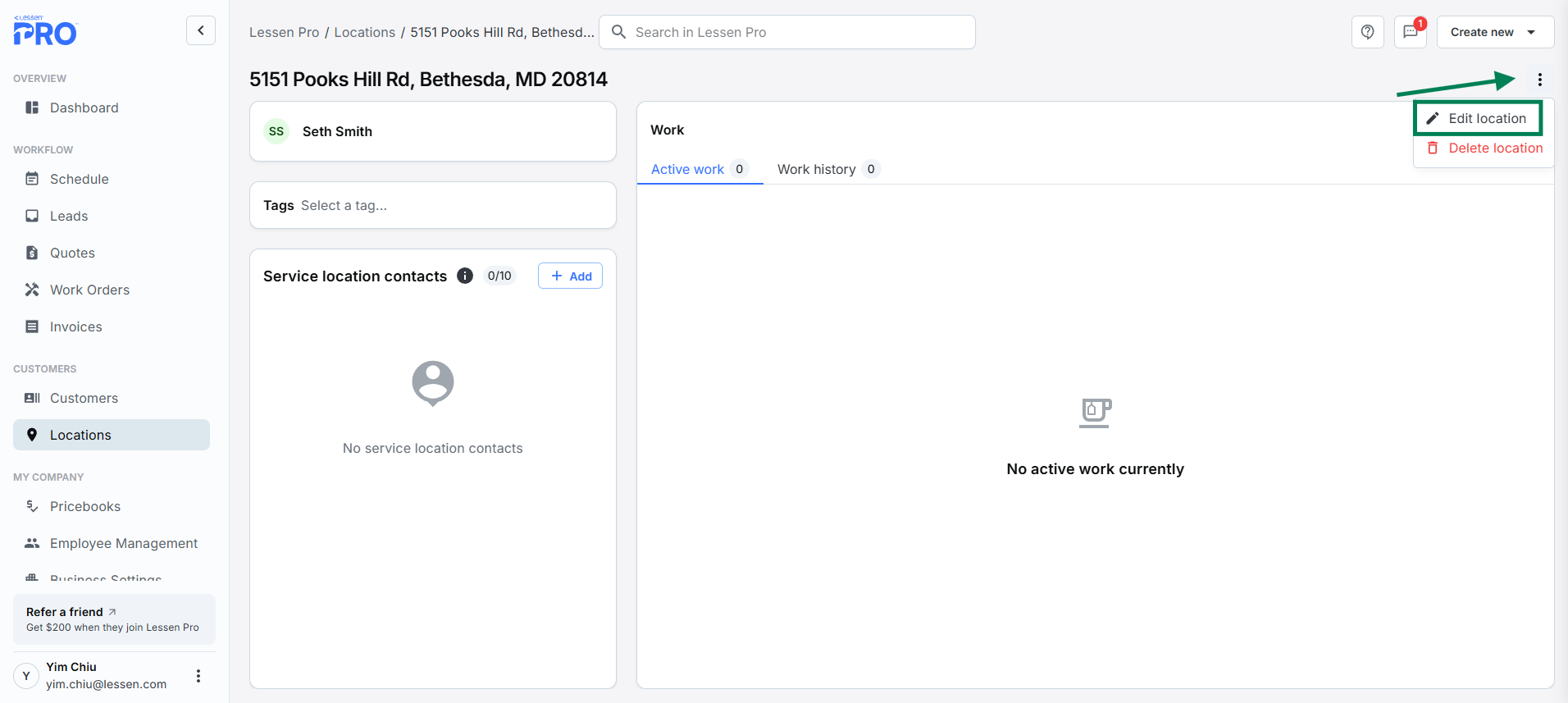This screenshot has height=703, width=1568.
Task: Open the location three-dot options menu
Action: click(x=1540, y=80)
